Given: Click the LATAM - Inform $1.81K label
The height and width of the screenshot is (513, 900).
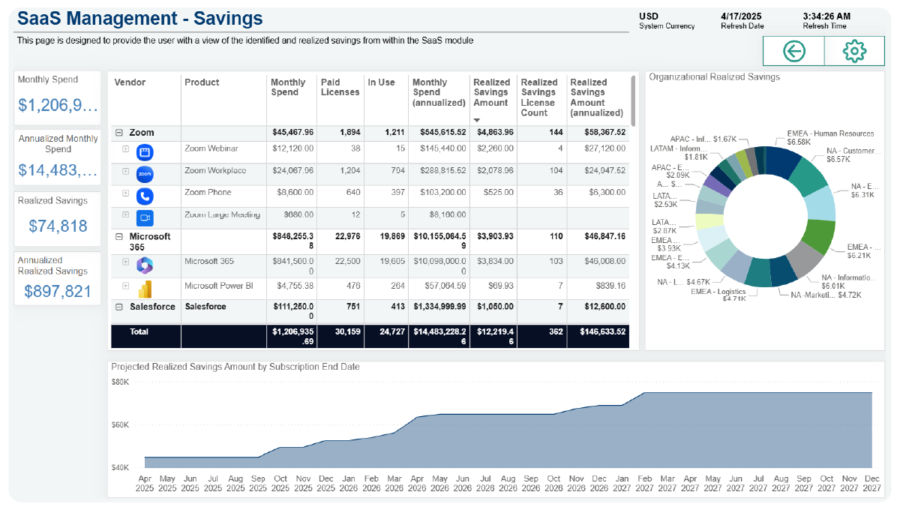Looking at the screenshot, I should [678, 153].
